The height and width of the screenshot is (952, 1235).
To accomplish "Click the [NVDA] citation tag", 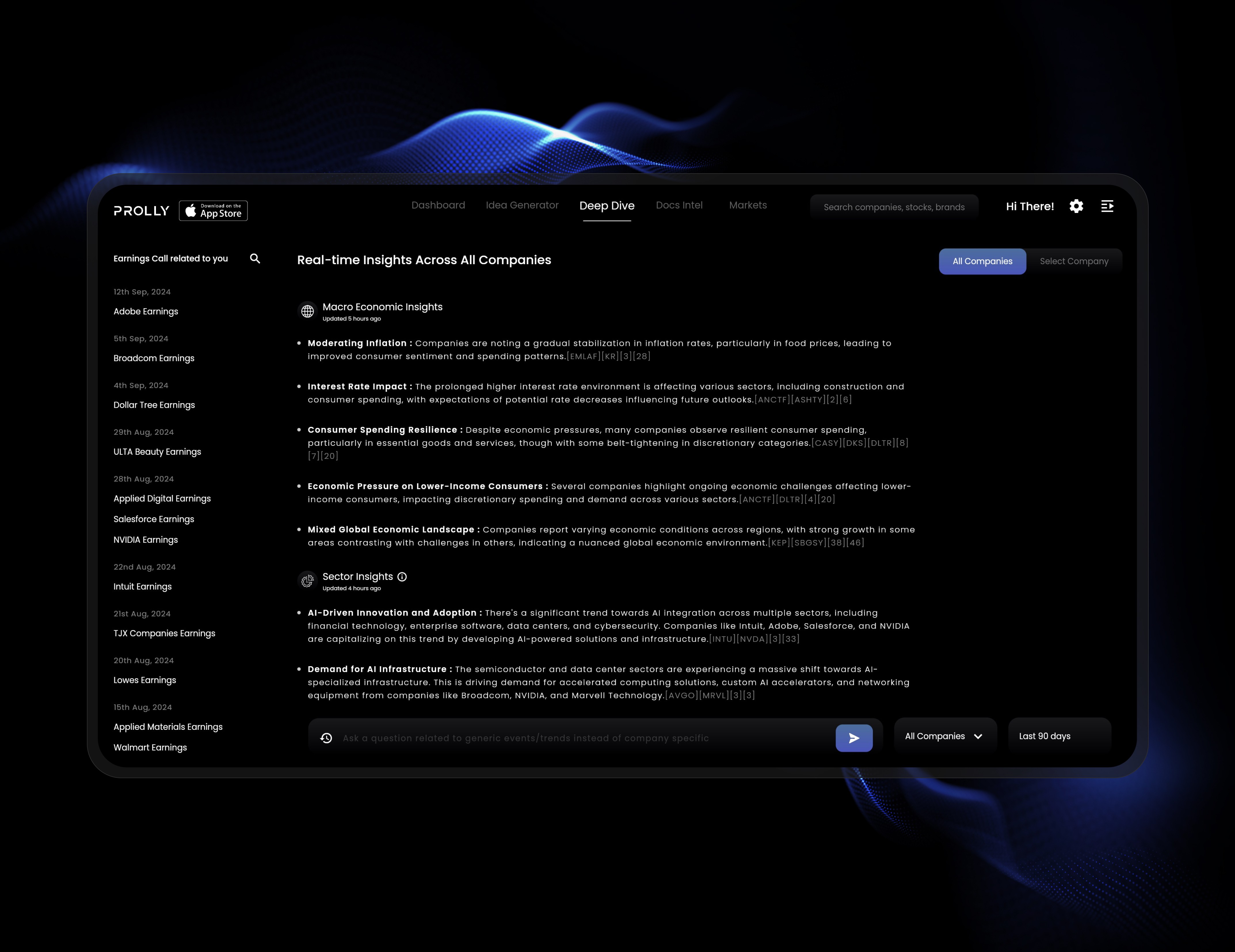I will coord(752,639).
